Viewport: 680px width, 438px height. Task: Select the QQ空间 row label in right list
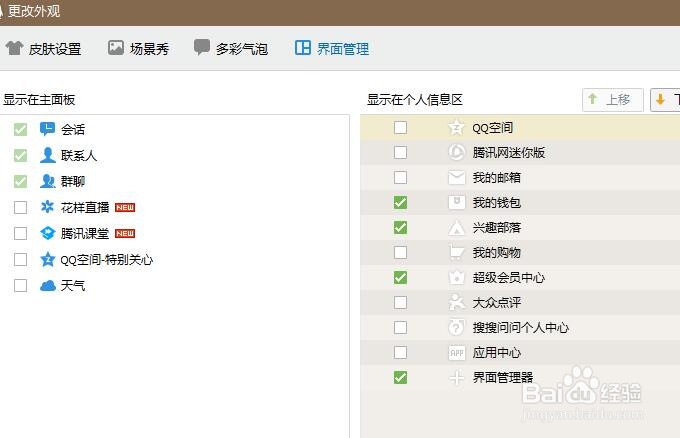(x=493, y=127)
